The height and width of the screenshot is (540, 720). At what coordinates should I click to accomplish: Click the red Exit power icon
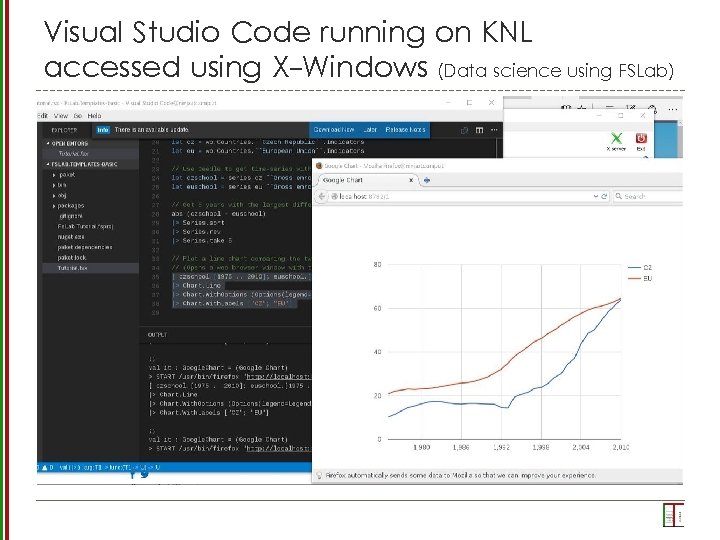(x=641, y=138)
